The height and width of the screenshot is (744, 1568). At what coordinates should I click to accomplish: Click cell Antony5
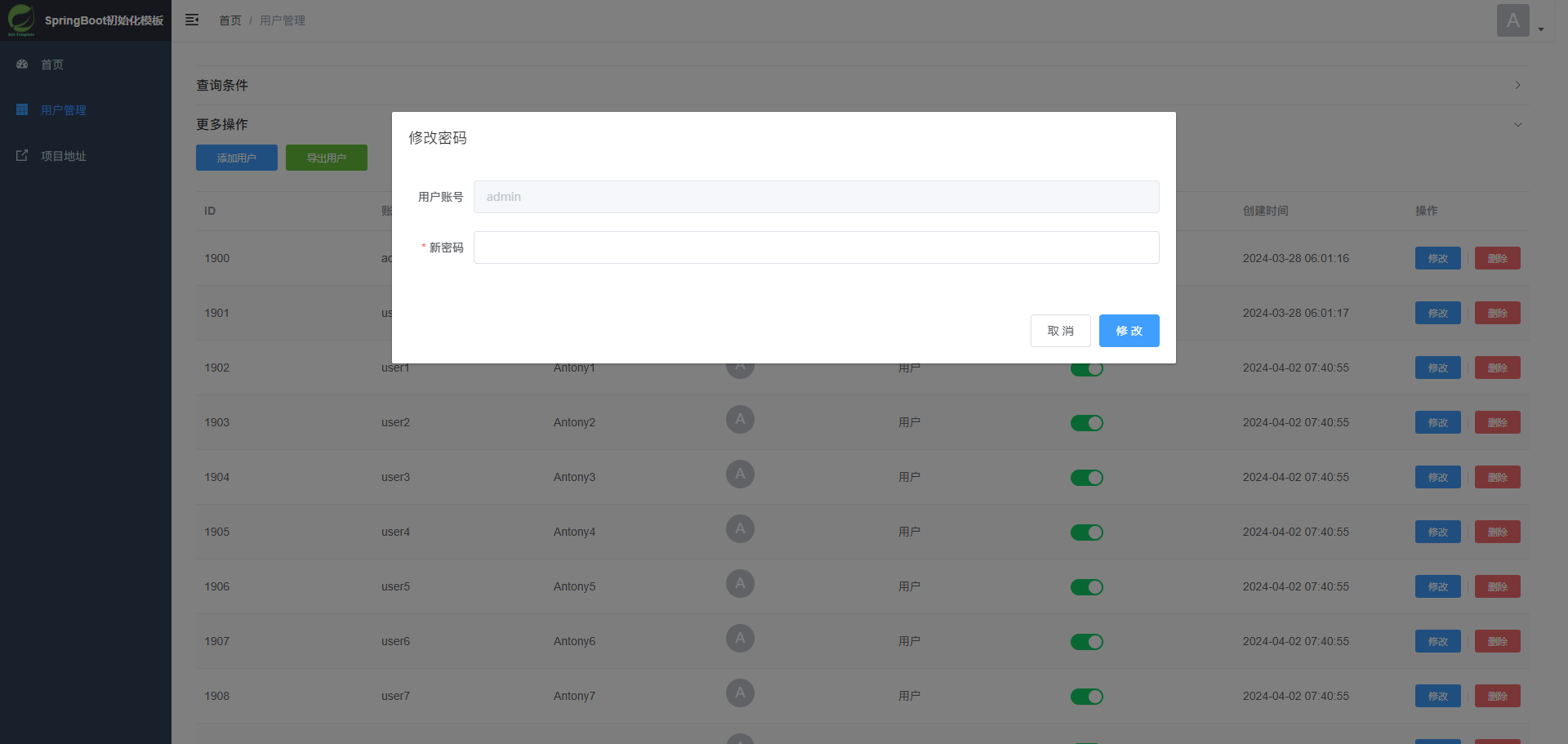(574, 586)
